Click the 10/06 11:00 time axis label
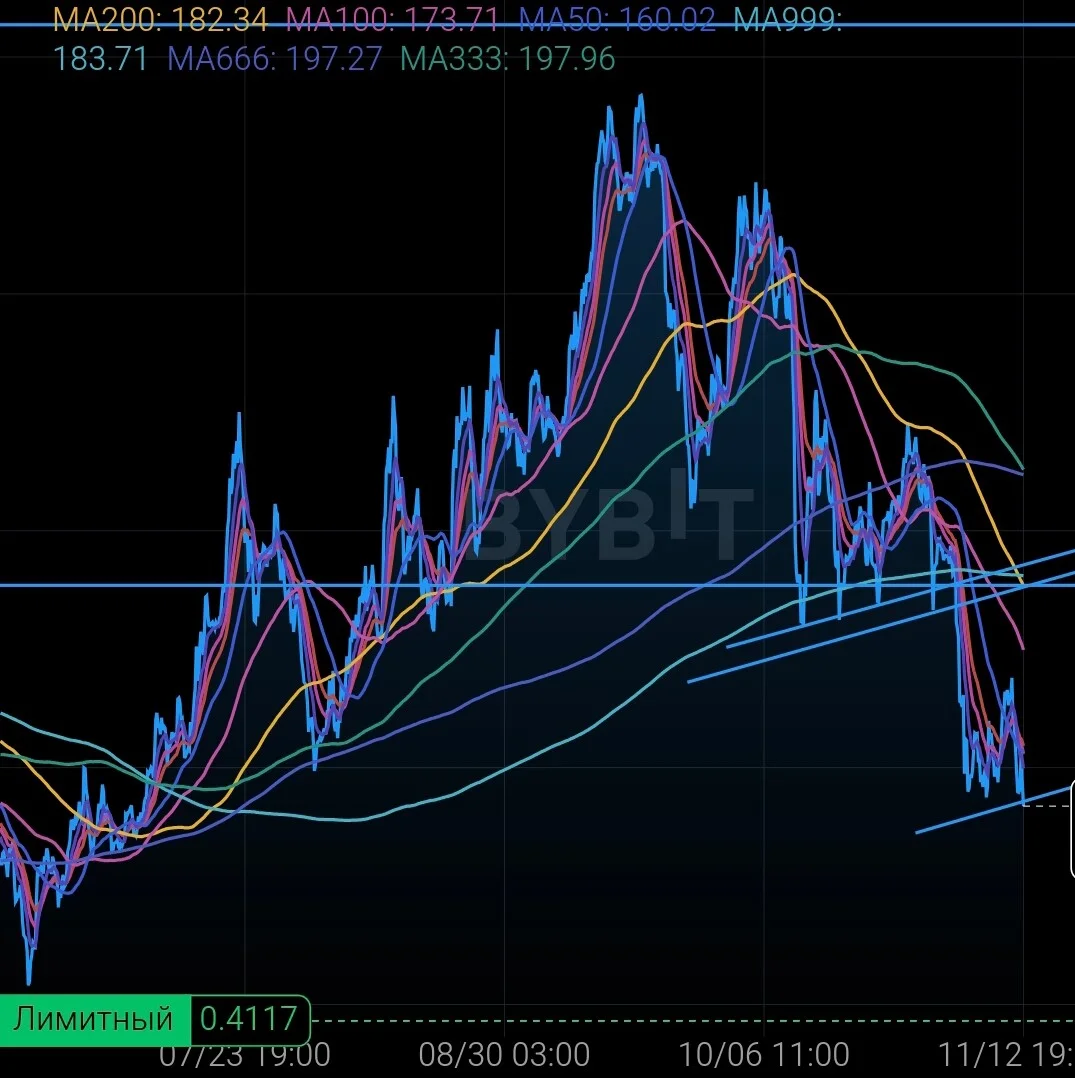1075x1078 pixels. click(x=764, y=1054)
